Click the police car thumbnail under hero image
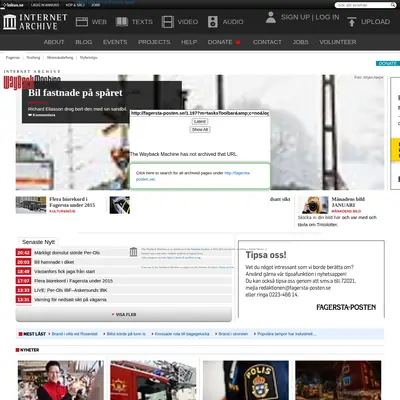 click(120, 205)
